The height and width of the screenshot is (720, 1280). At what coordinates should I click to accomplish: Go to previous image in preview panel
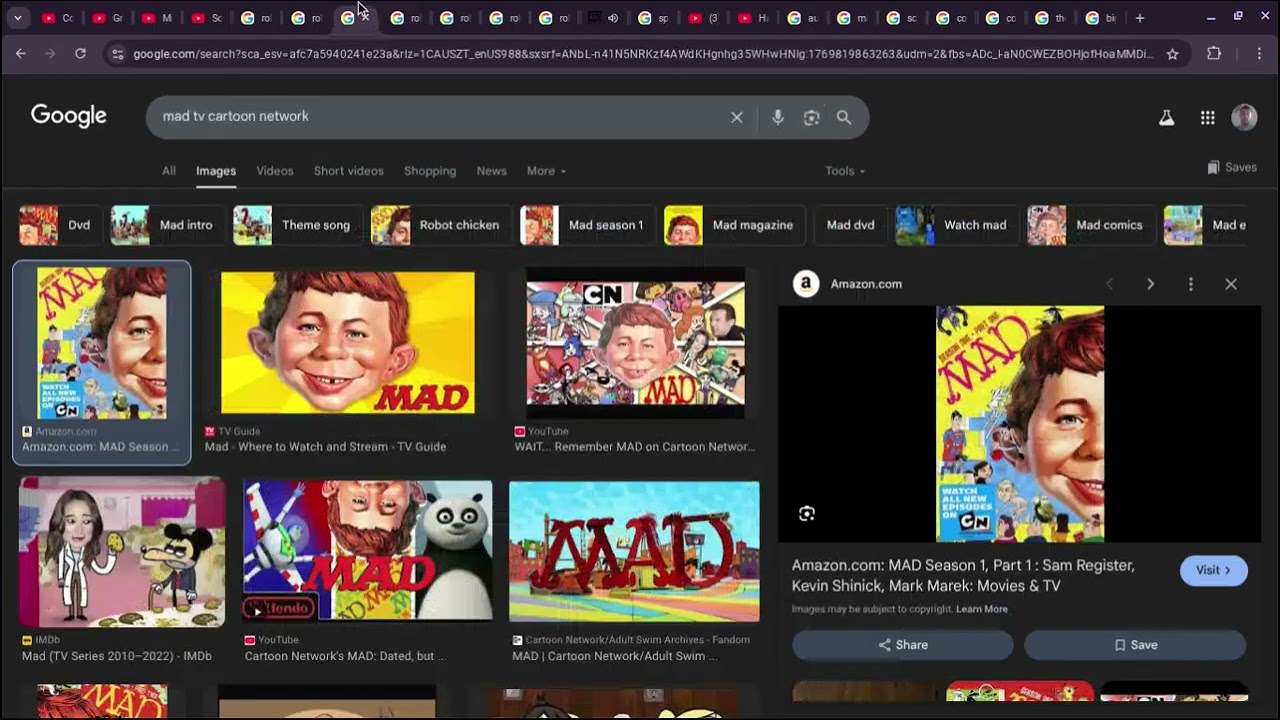1109,284
